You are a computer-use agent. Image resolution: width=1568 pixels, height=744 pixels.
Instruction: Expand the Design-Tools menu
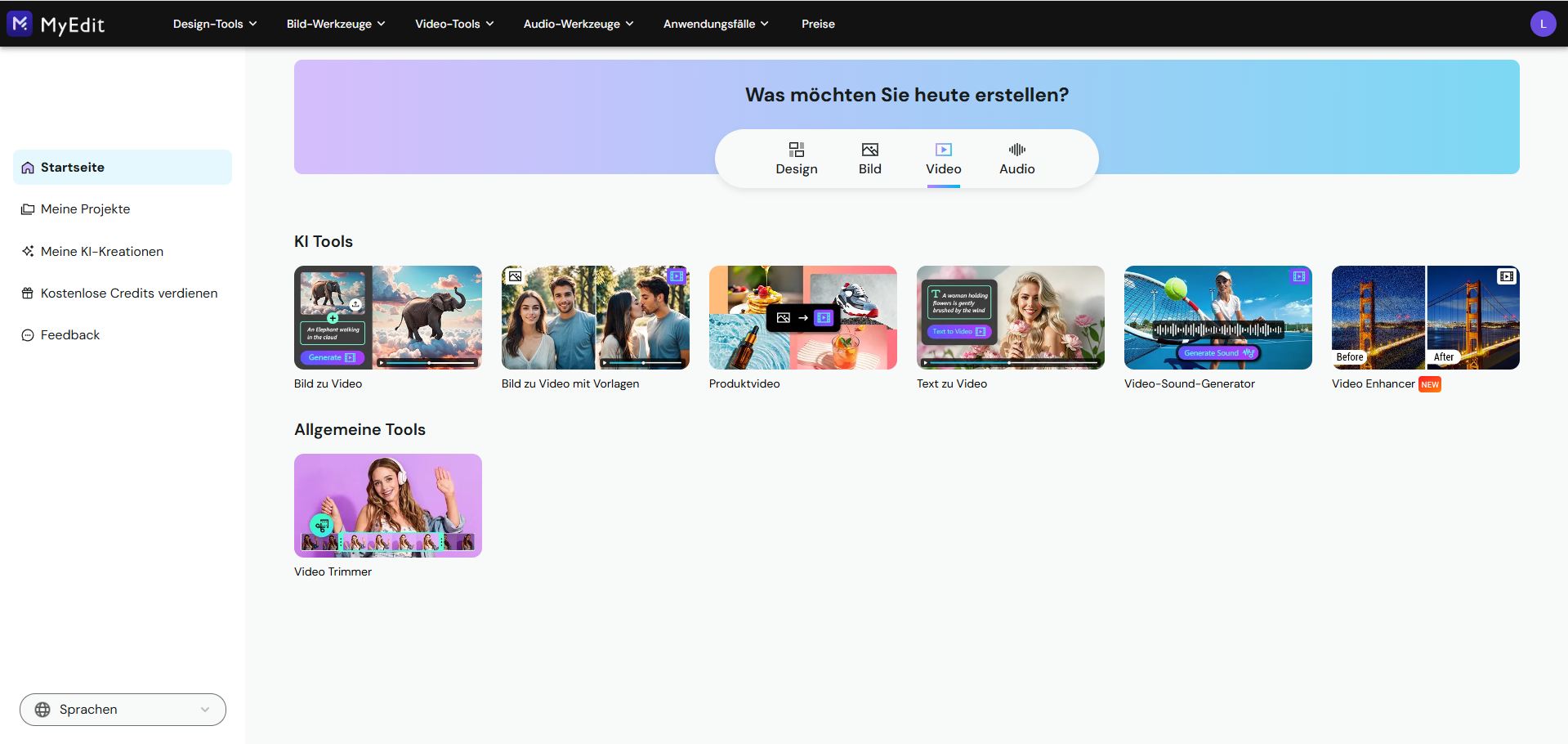[215, 24]
